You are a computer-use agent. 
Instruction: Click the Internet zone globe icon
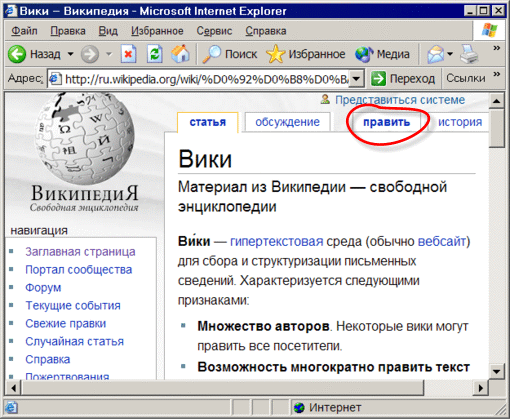(299, 407)
